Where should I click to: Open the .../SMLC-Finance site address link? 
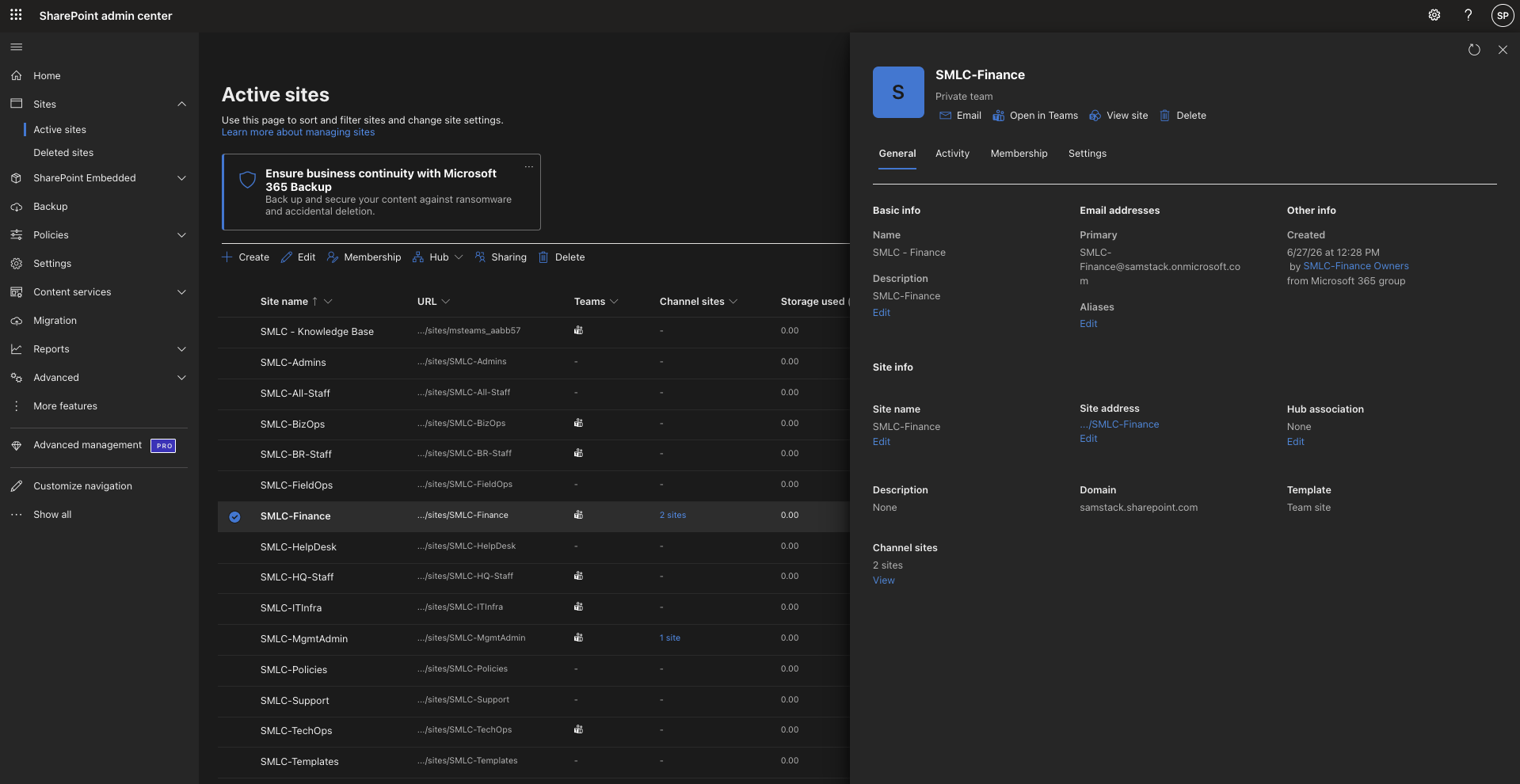tap(1118, 424)
